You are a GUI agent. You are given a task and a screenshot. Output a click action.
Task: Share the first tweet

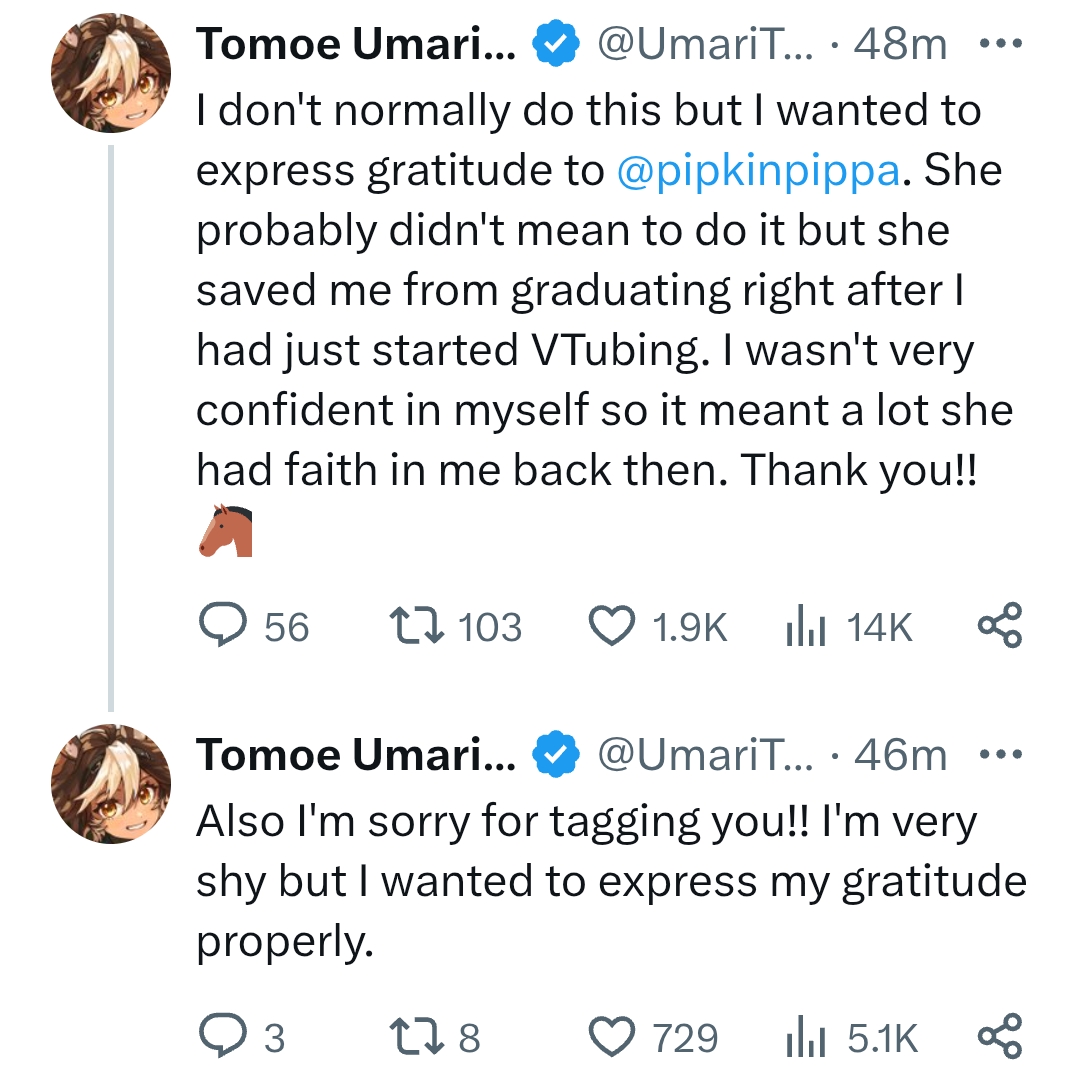pos(999,625)
